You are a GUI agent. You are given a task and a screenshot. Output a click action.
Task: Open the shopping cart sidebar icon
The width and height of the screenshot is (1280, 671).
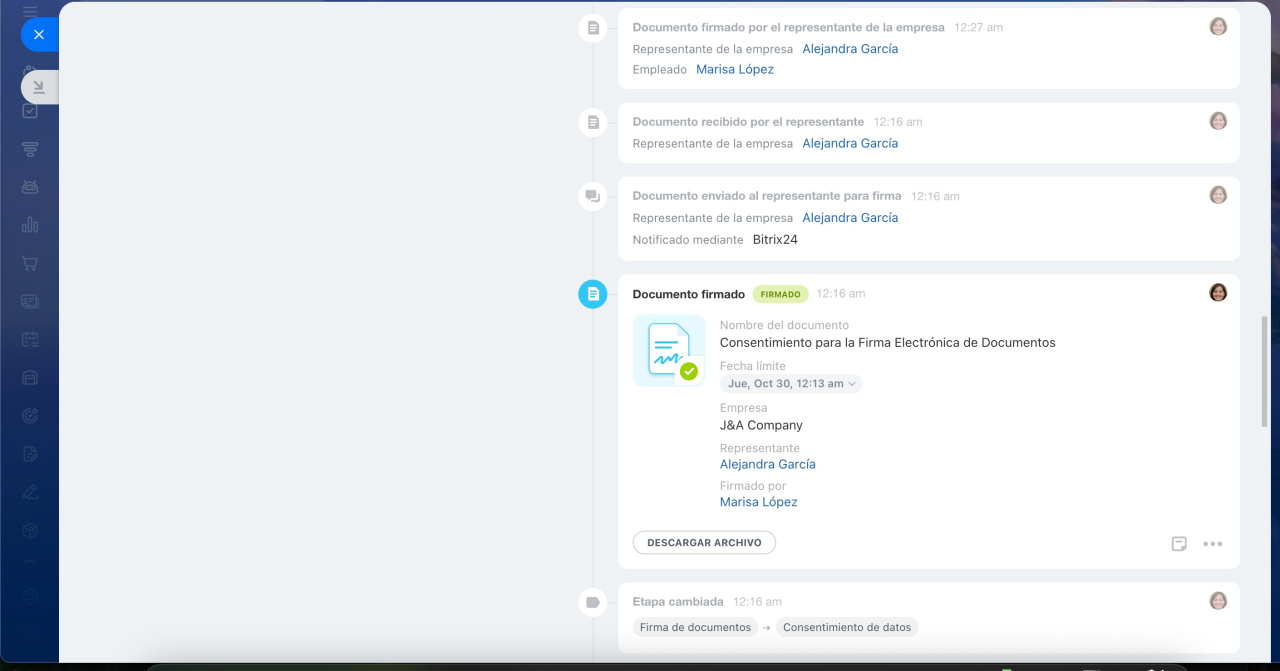tap(30, 263)
